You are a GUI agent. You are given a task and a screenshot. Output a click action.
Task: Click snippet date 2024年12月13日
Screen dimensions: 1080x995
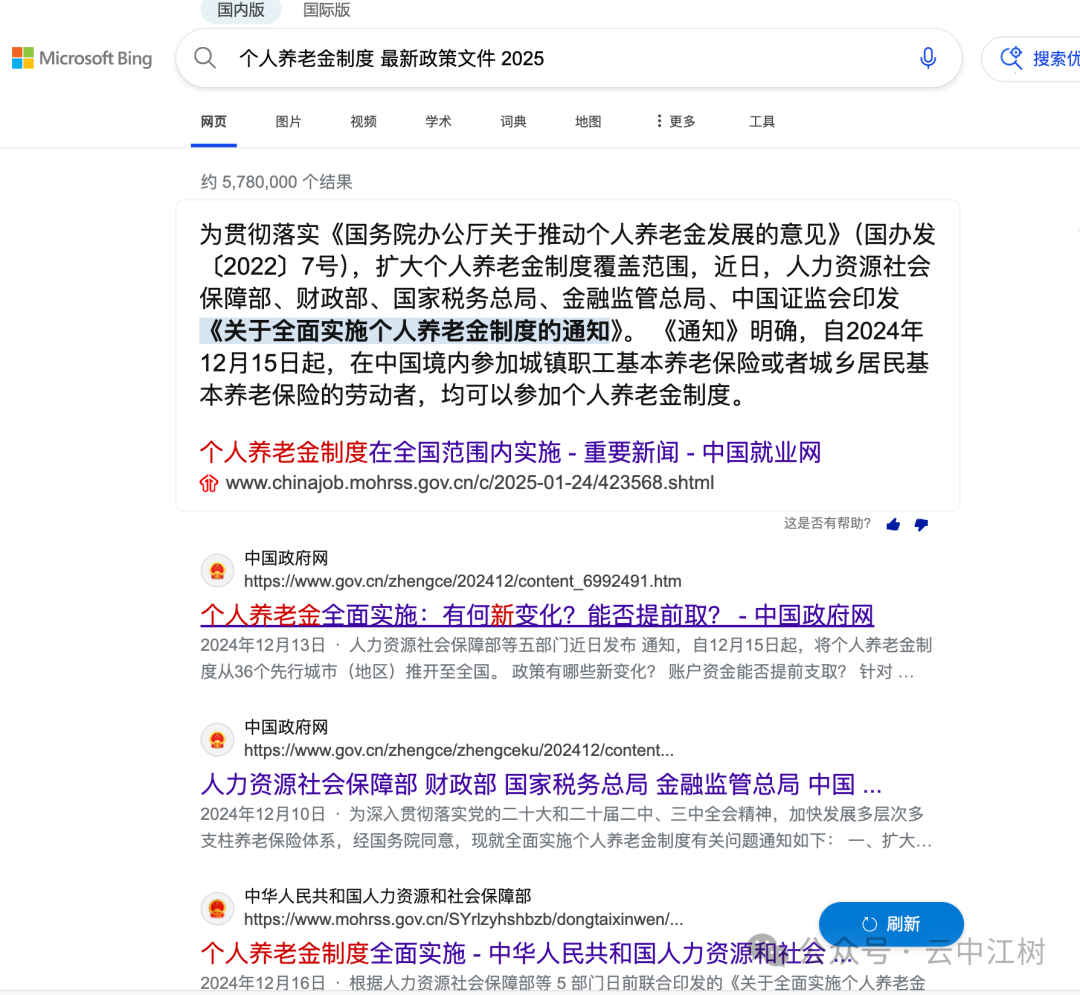263,645
